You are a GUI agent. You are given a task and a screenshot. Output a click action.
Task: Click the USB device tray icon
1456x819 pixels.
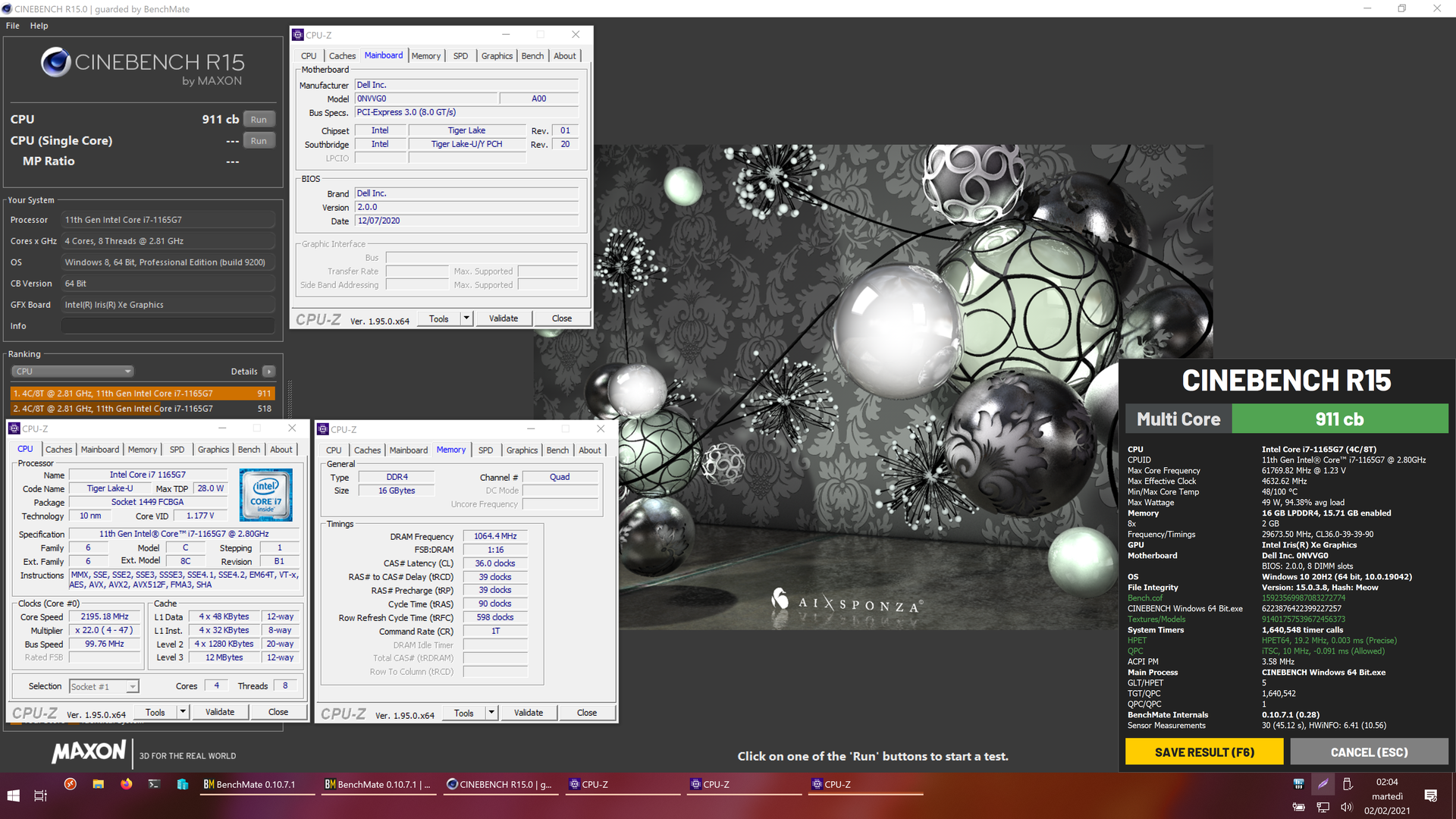click(x=1348, y=783)
